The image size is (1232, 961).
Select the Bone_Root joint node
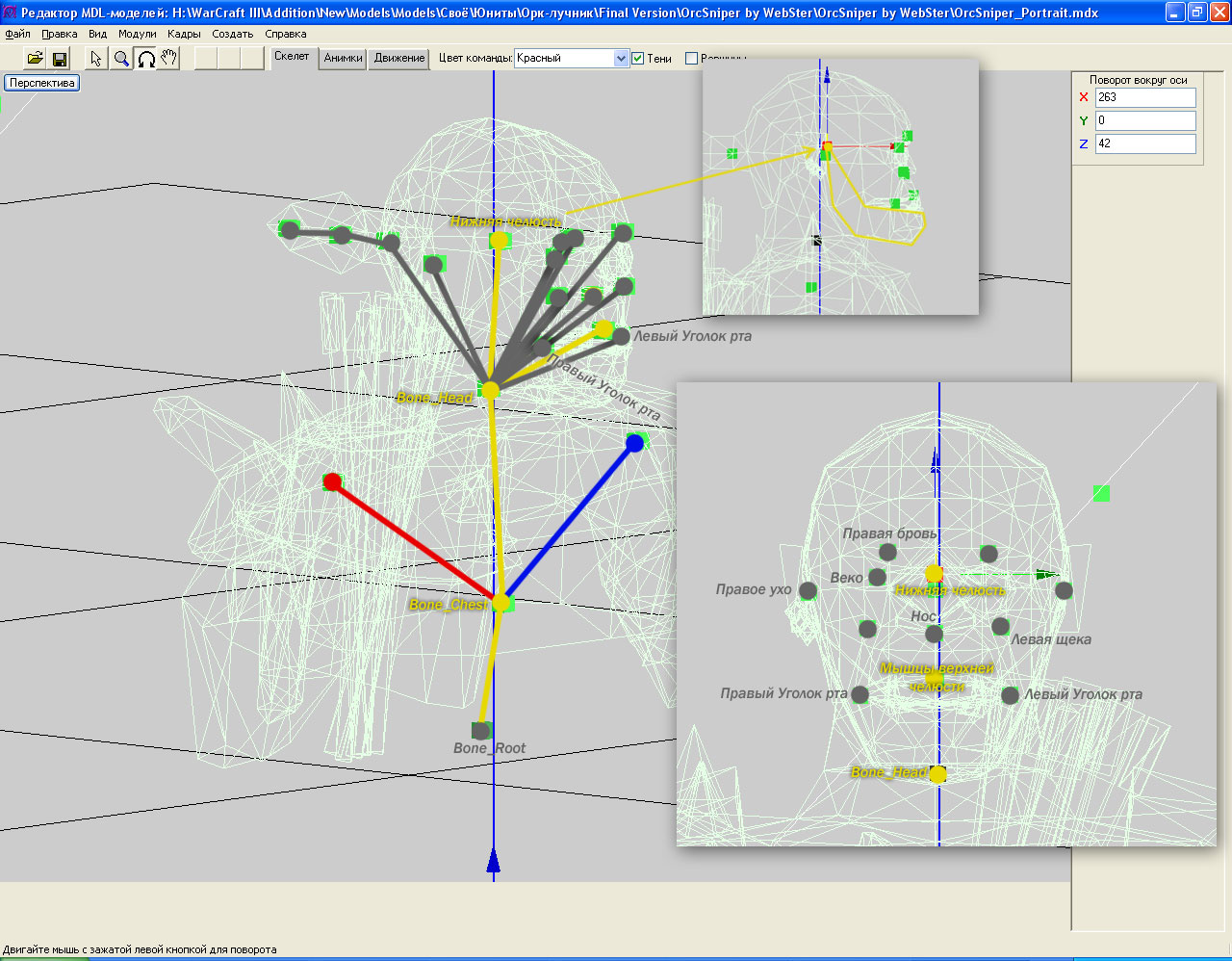(x=482, y=731)
